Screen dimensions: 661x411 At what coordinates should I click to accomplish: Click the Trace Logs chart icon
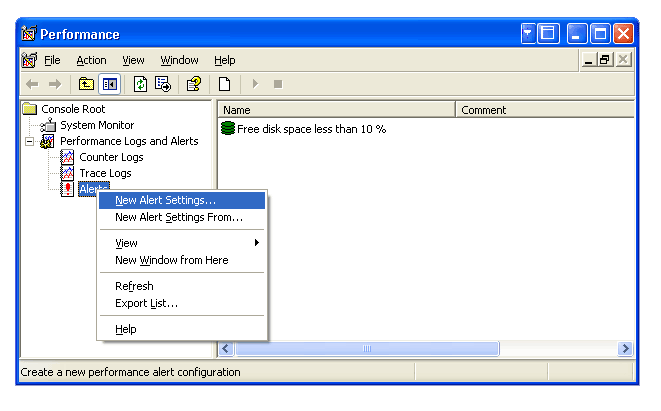tap(67, 173)
